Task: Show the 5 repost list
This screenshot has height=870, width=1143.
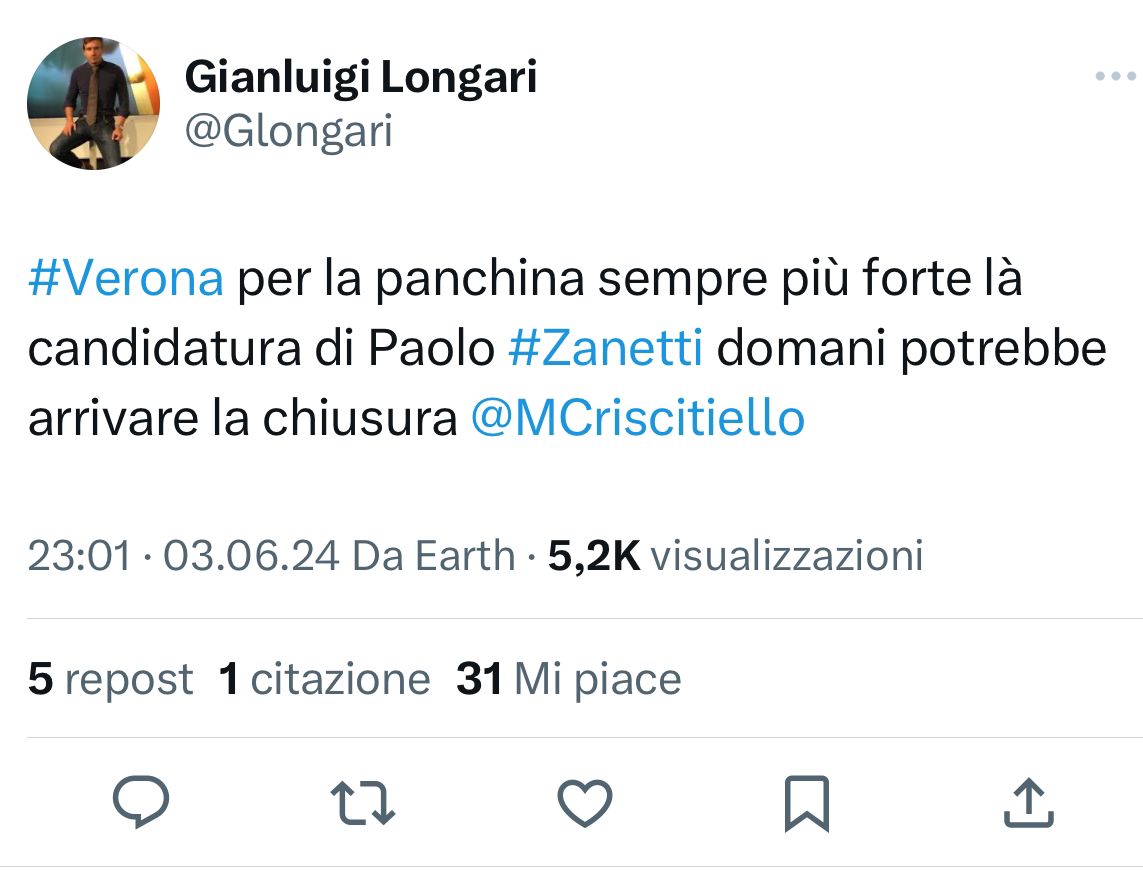Action: click(x=110, y=679)
